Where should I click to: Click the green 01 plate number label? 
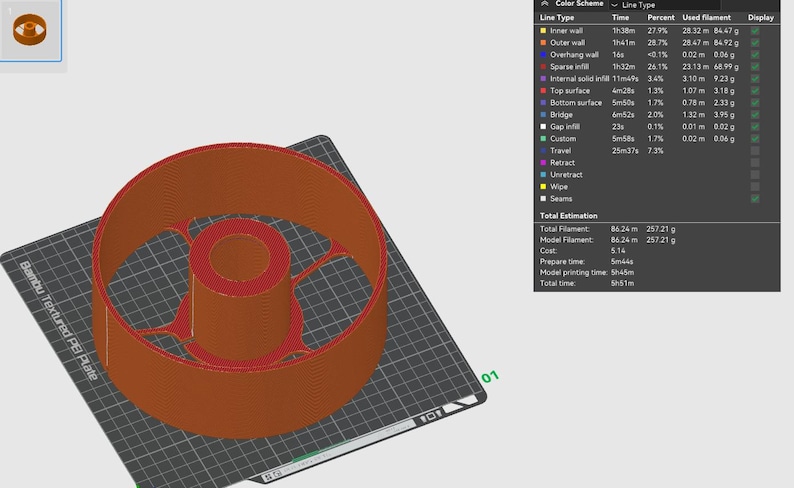(x=490, y=377)
